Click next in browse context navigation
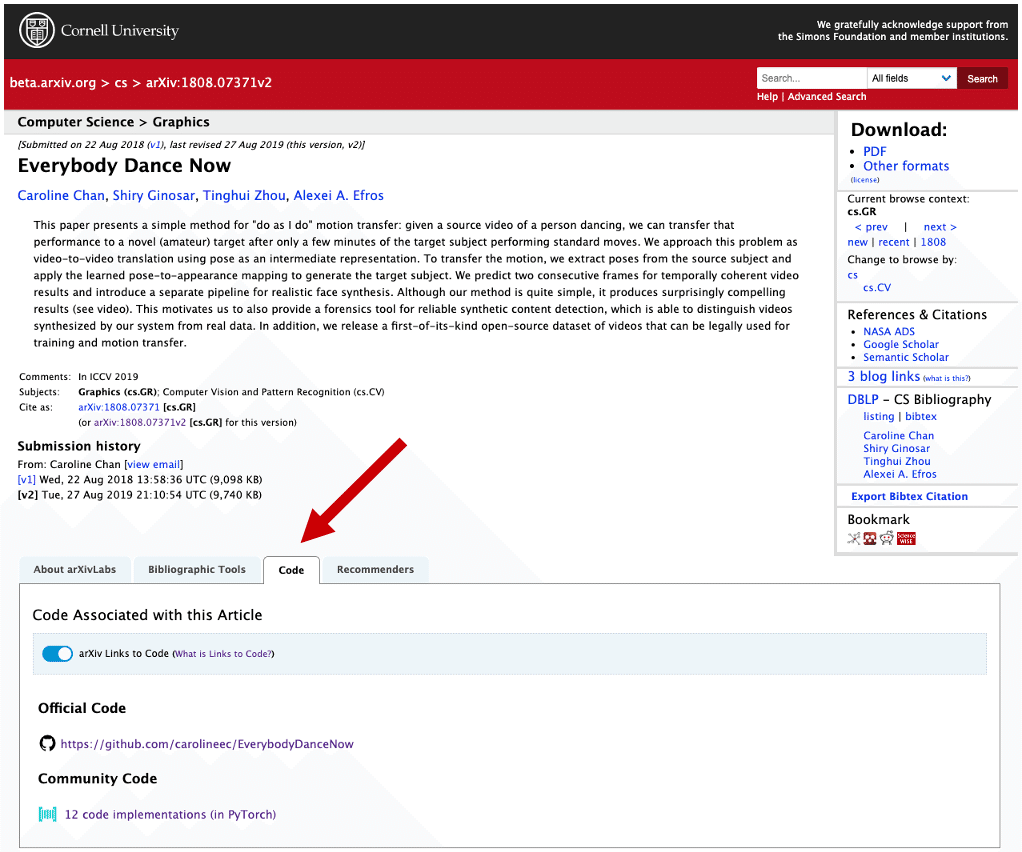Screen dimensions: 1022x852 pyautogui.click(x=939, y=227)
